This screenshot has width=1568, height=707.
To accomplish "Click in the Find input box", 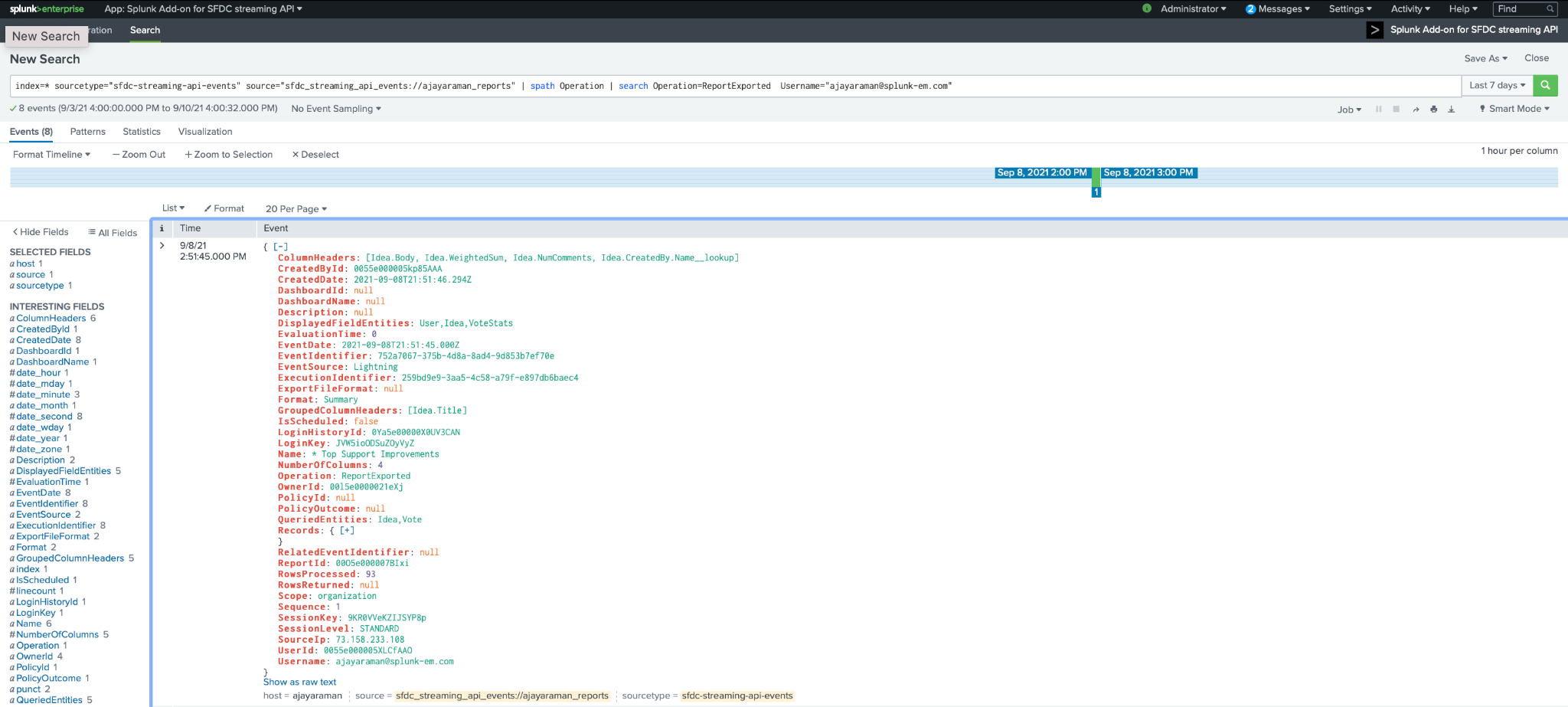I will click(1525, 9).
